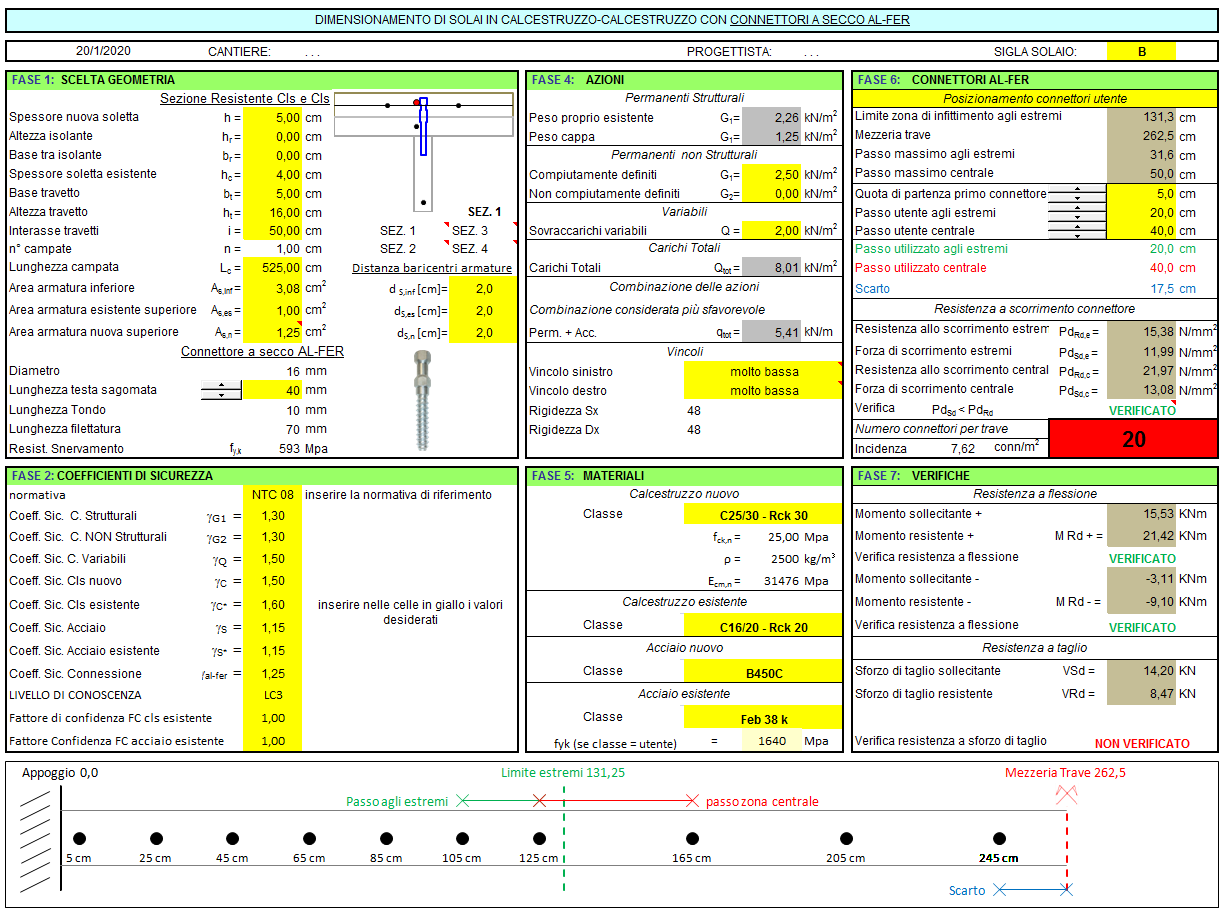Screen dimensions: 1224x914
Task: Select Passo utente centrale 40,0 cell
Action: pos(1141,232)
